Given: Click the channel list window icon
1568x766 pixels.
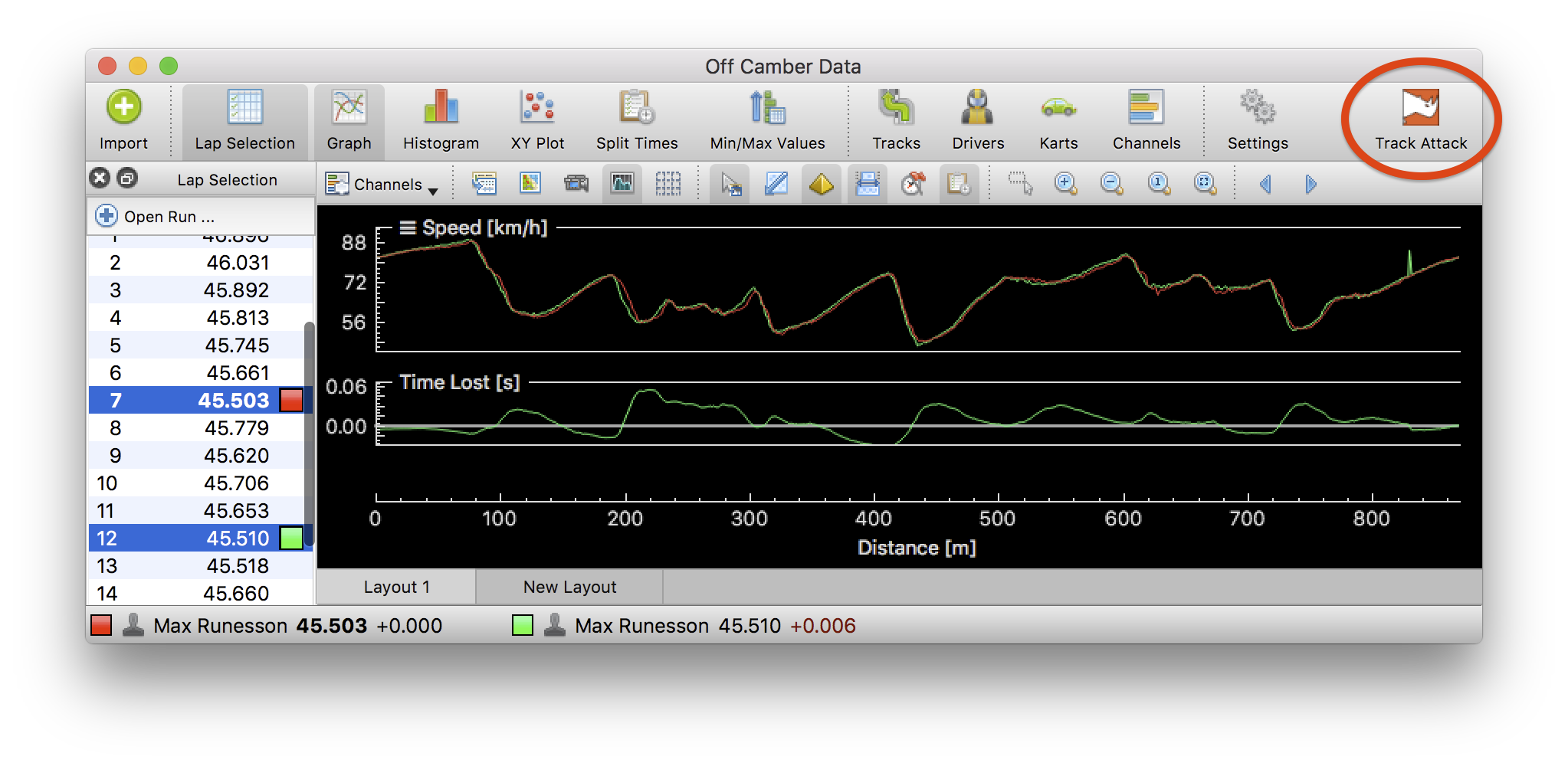Looking at the screenshot, I should click(x=484, y=184).
